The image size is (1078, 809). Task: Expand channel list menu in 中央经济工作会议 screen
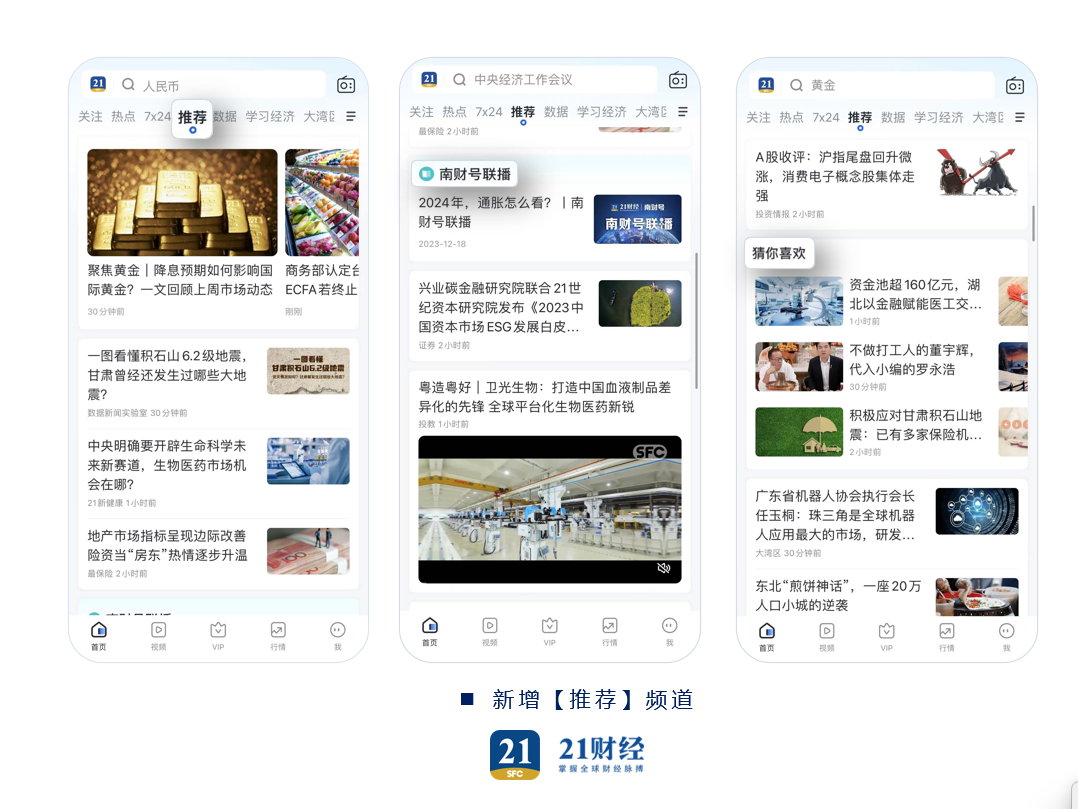[683, 112]
